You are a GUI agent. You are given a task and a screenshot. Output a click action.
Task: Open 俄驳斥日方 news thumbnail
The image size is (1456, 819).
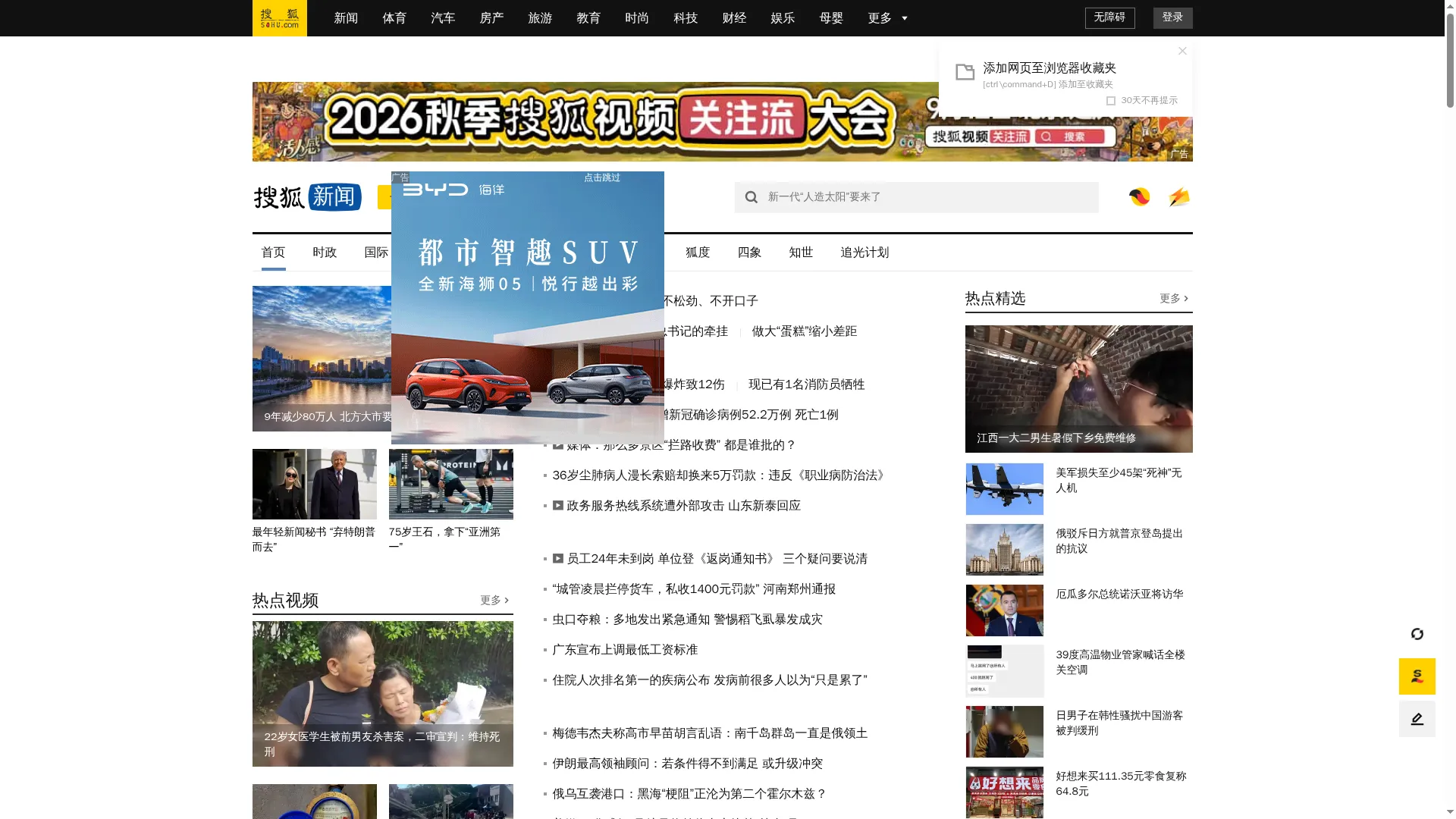tap(1004, 550)
